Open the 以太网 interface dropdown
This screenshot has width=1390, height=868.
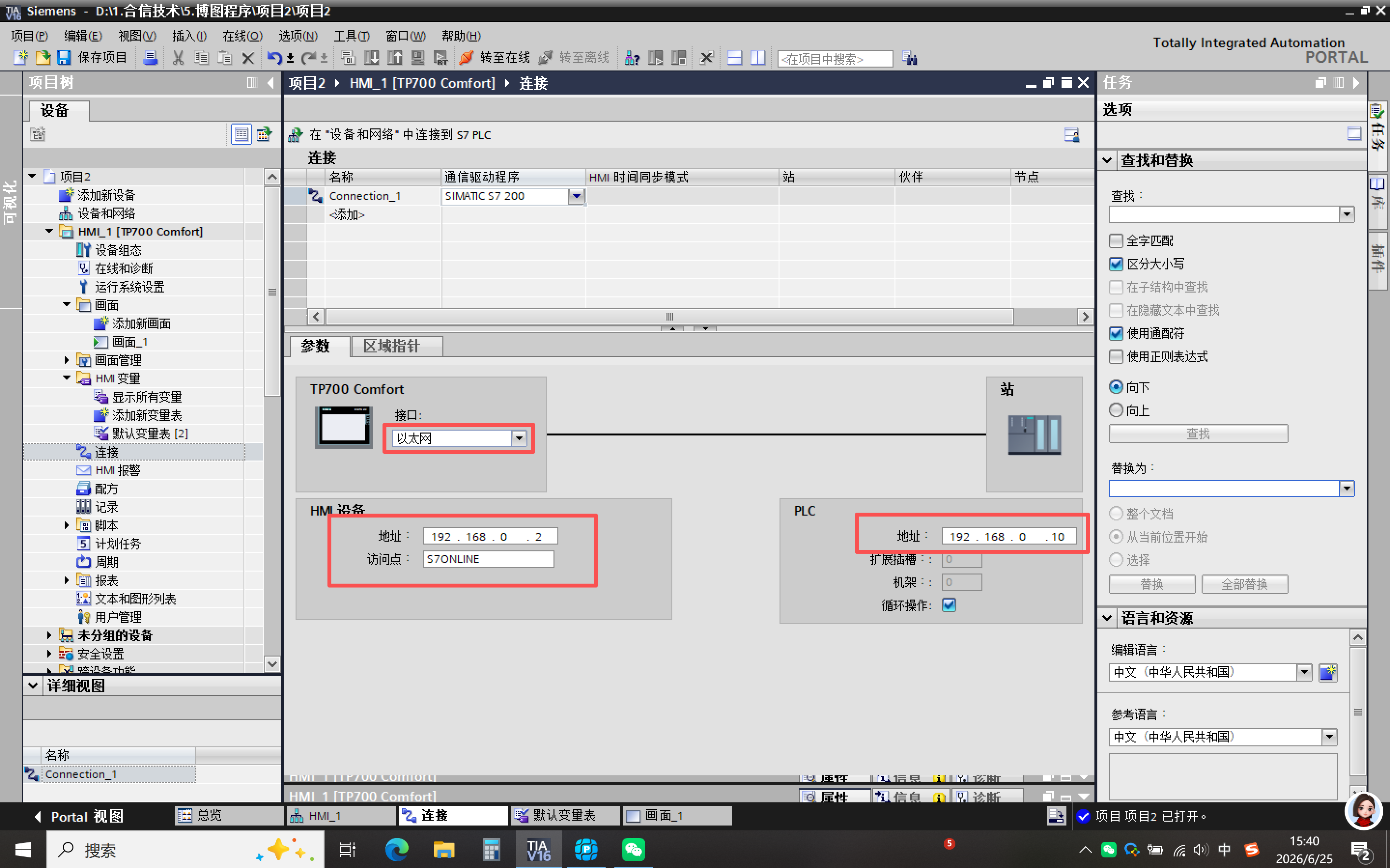tap(519, 439)
